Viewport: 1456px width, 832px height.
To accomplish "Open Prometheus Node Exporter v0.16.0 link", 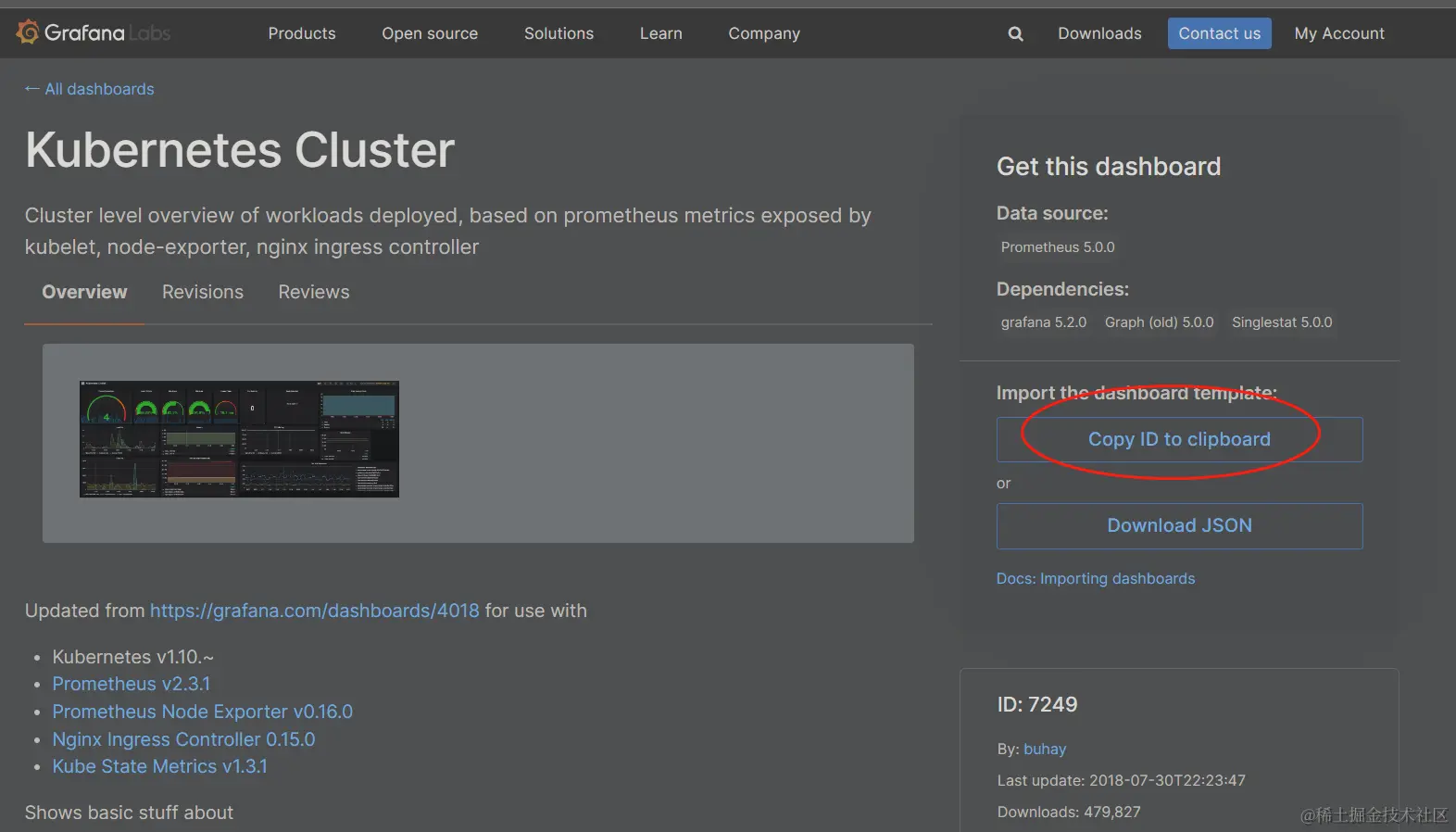I will (203, 712).
